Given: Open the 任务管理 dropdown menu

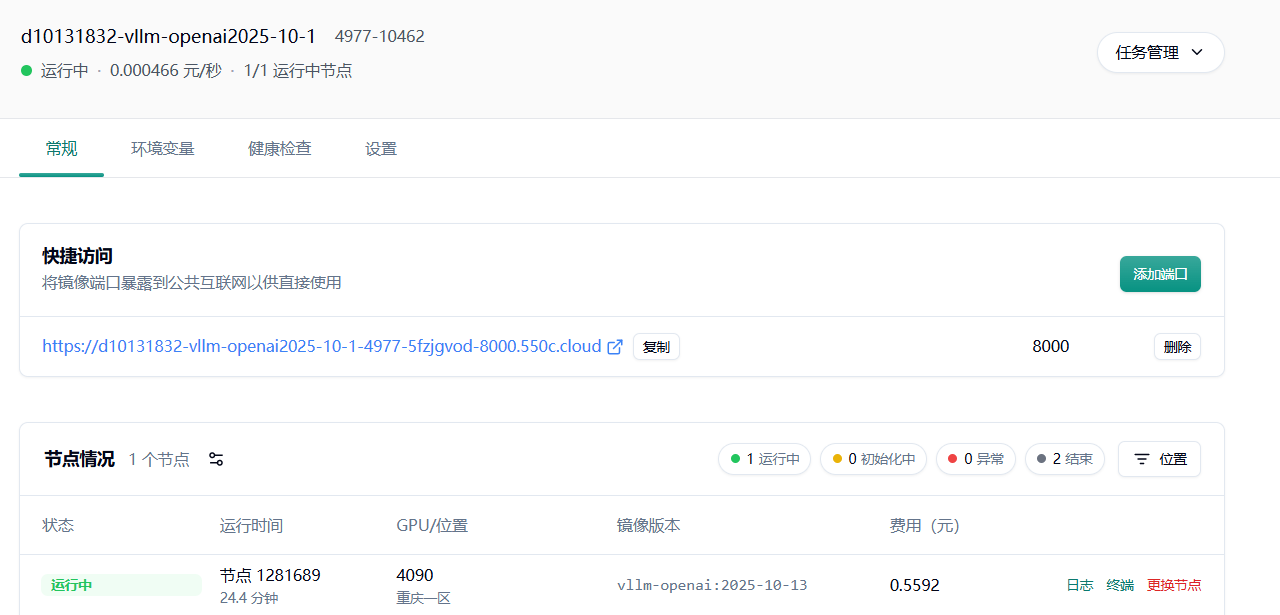Looking at the screenshot, I should (1160, 53).
